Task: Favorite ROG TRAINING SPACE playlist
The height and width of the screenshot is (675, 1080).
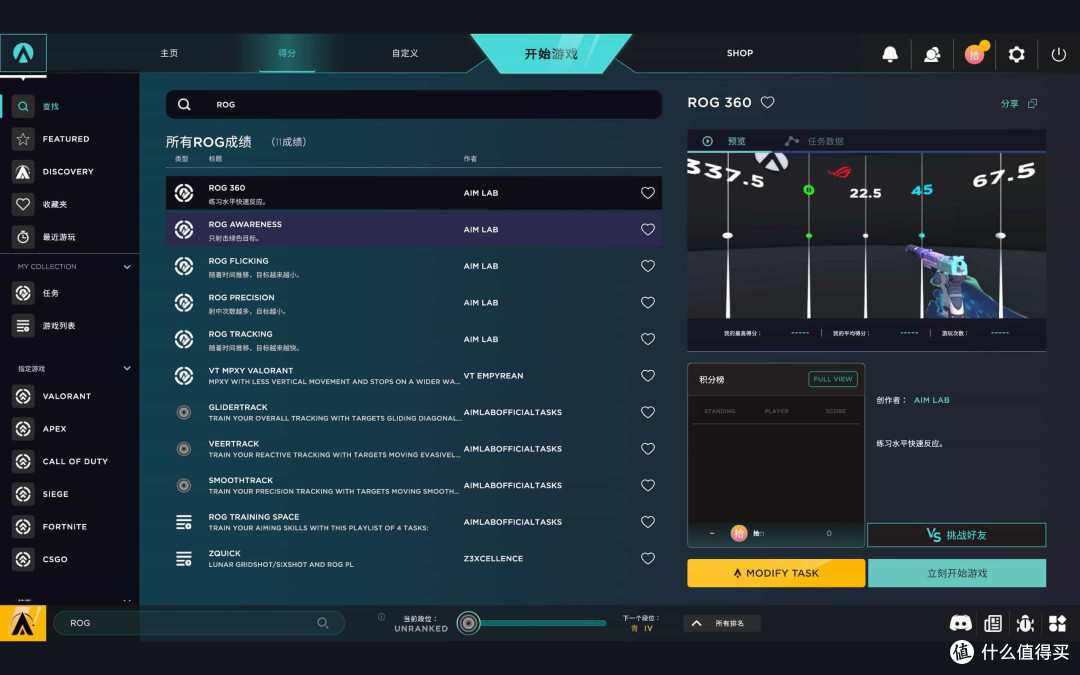Action: point(647,521)
